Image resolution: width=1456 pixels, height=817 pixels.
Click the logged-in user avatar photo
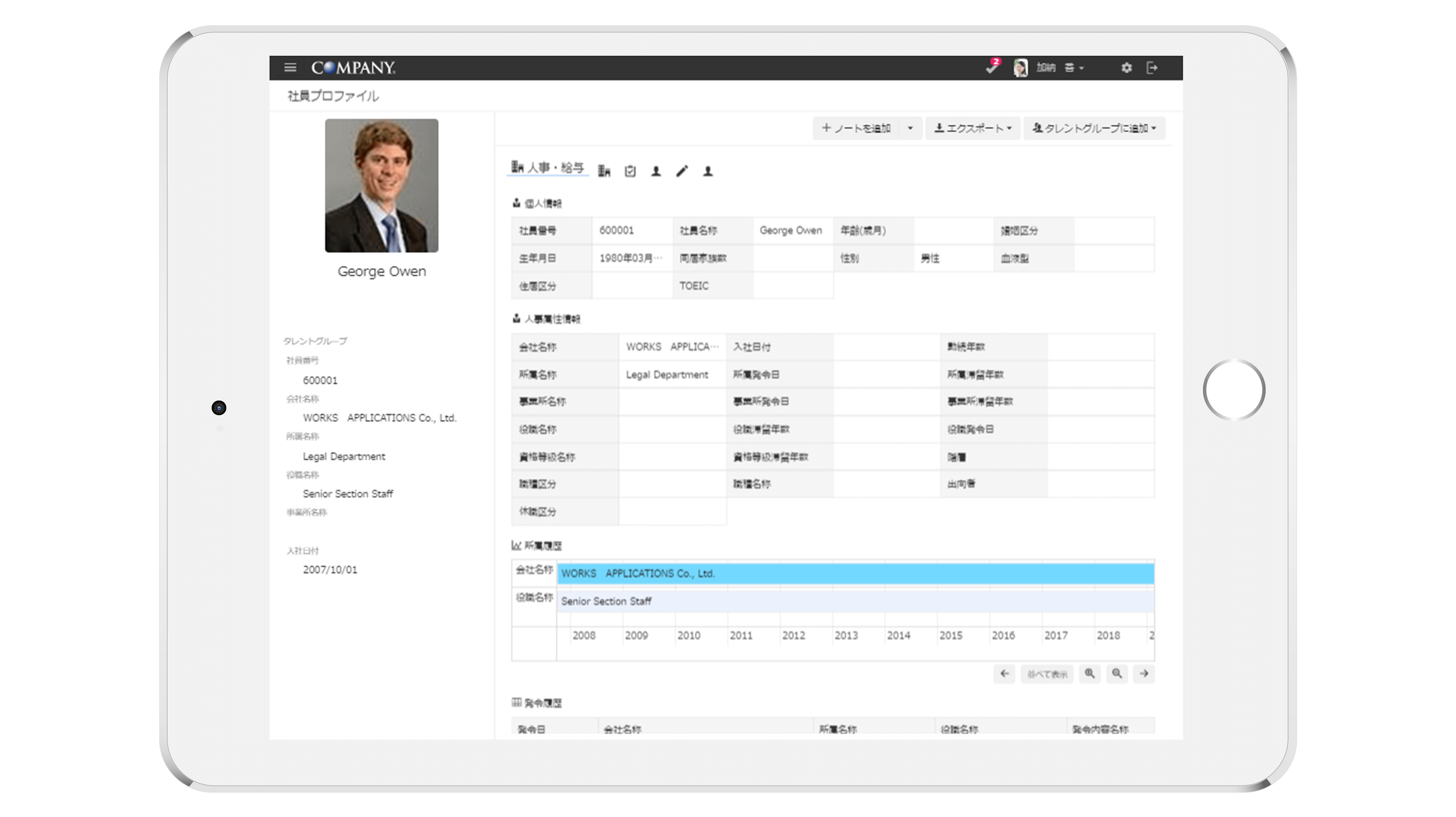click(x=1020, y=68)
